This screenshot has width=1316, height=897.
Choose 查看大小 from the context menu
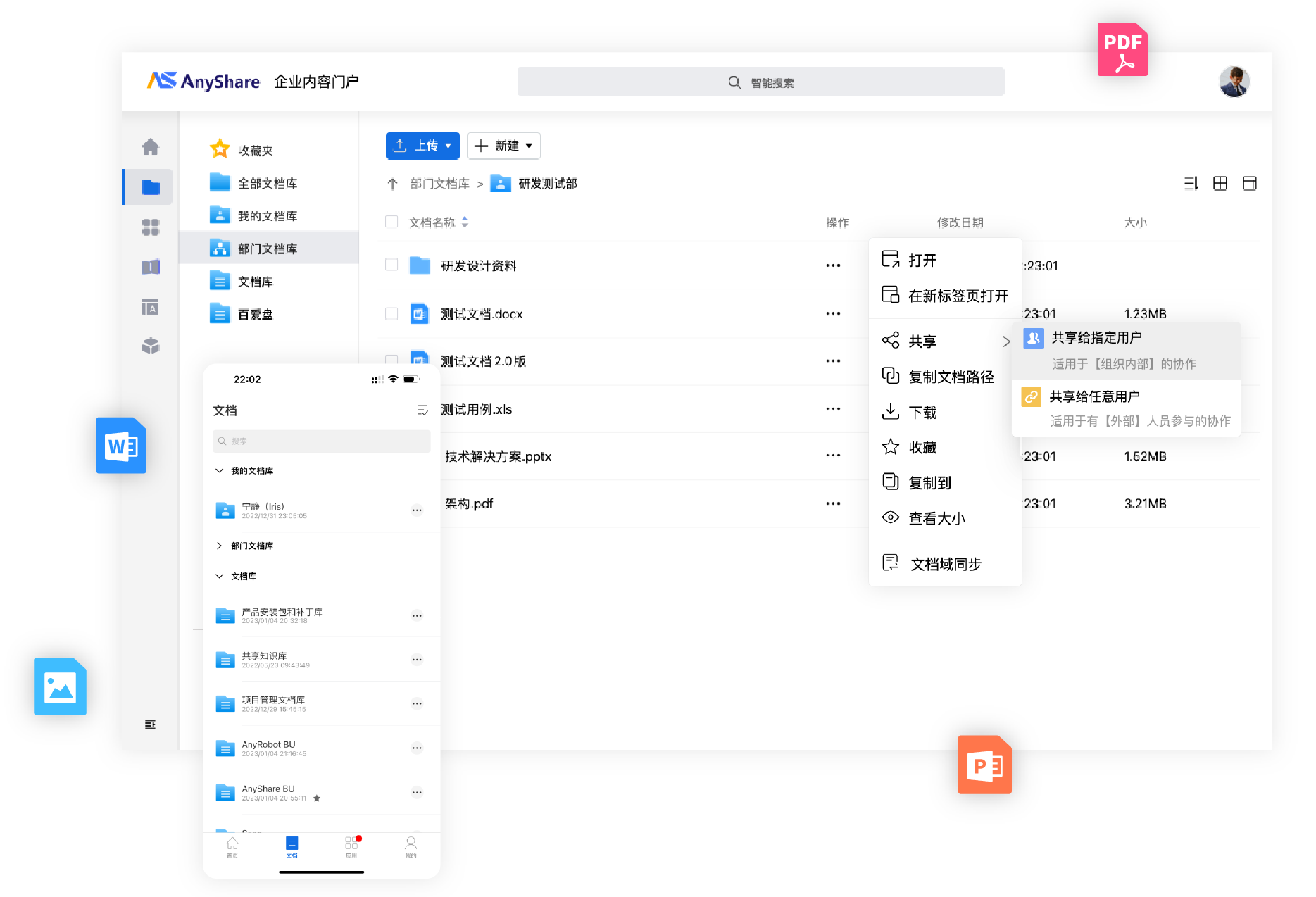point(945,518)
